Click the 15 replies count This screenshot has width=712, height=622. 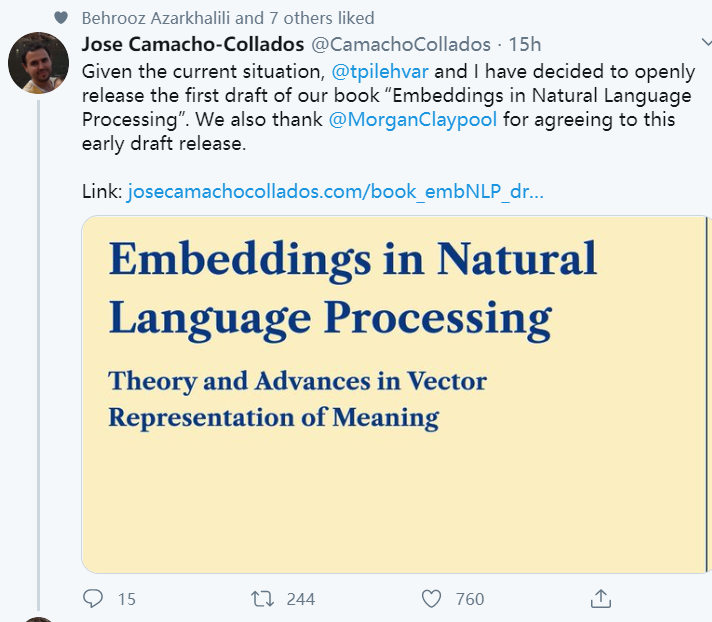126,599
